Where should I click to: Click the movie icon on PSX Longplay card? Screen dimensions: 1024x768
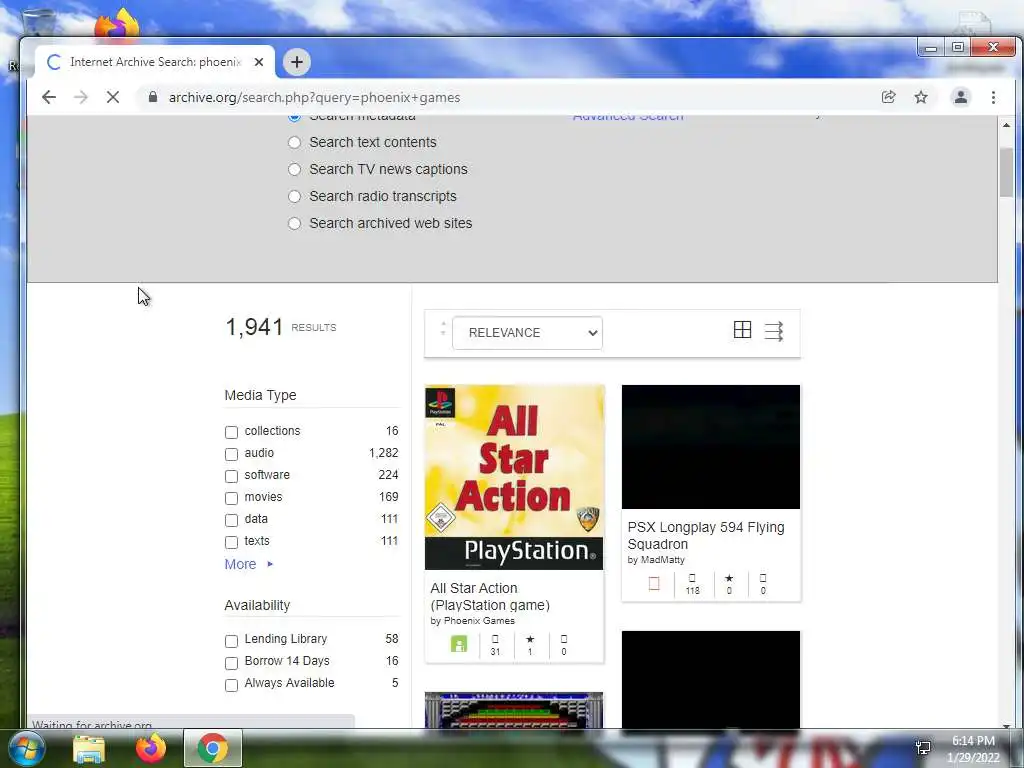coord(654,583)
